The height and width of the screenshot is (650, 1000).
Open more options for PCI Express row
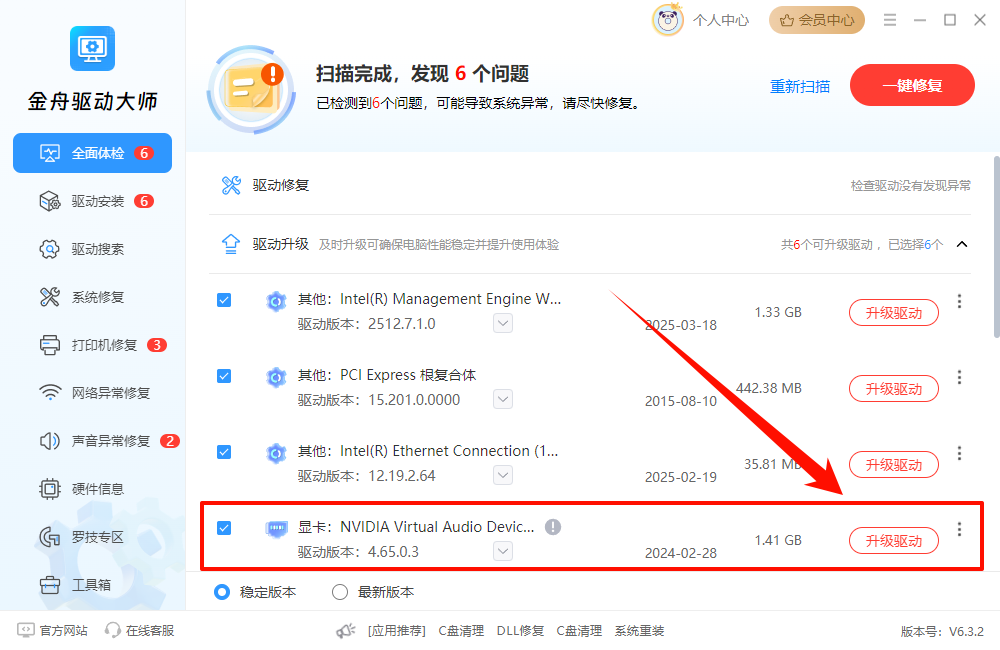(x=959, y=377)
